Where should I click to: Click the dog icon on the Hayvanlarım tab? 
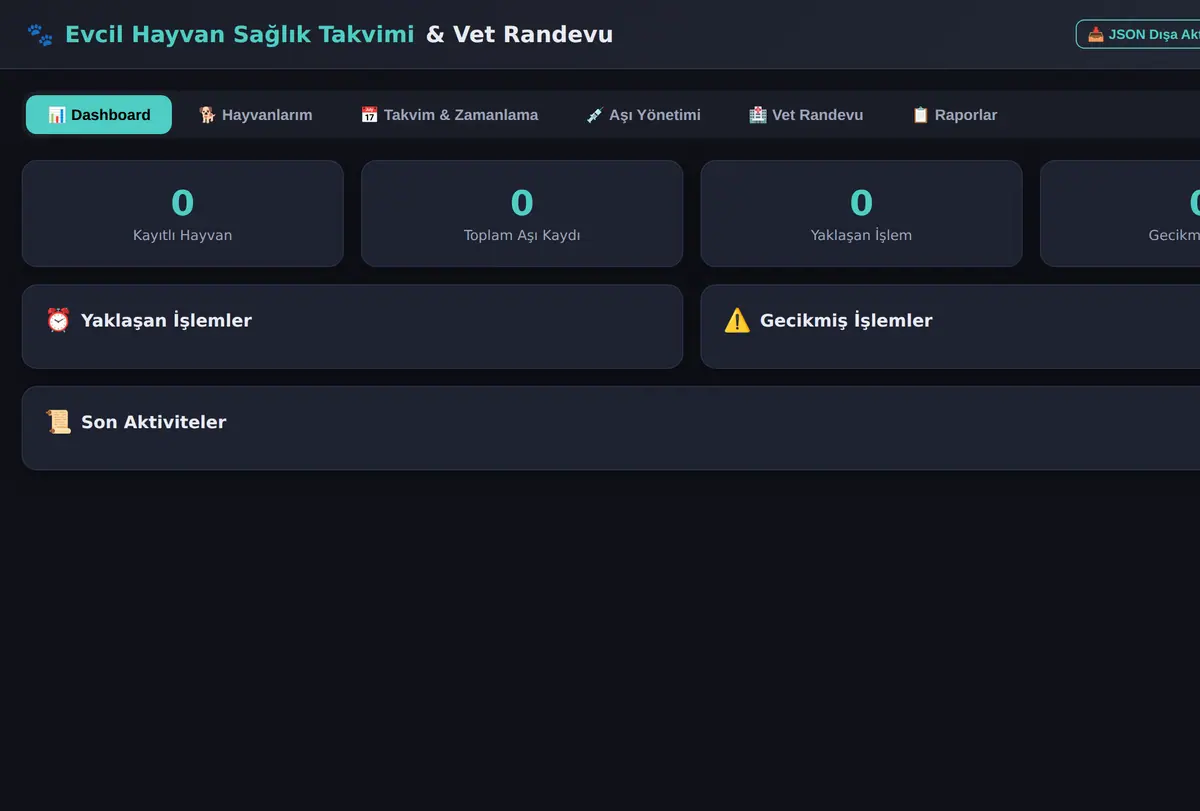(x=207, y=115)
